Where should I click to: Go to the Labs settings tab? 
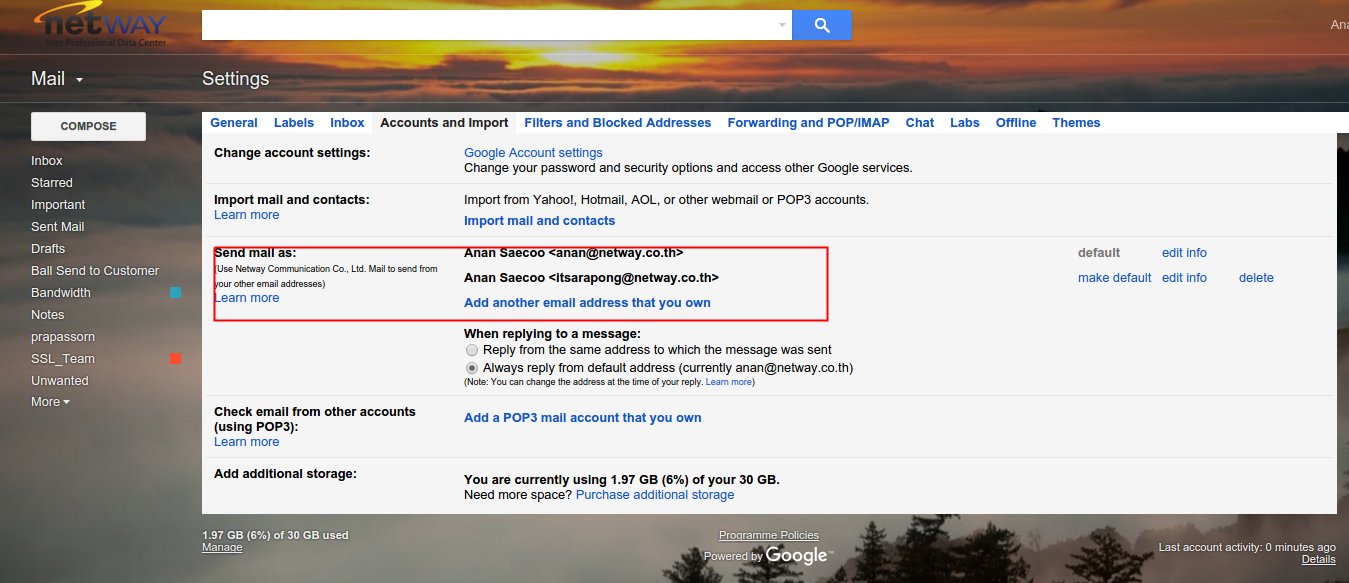tap(965, 123)
